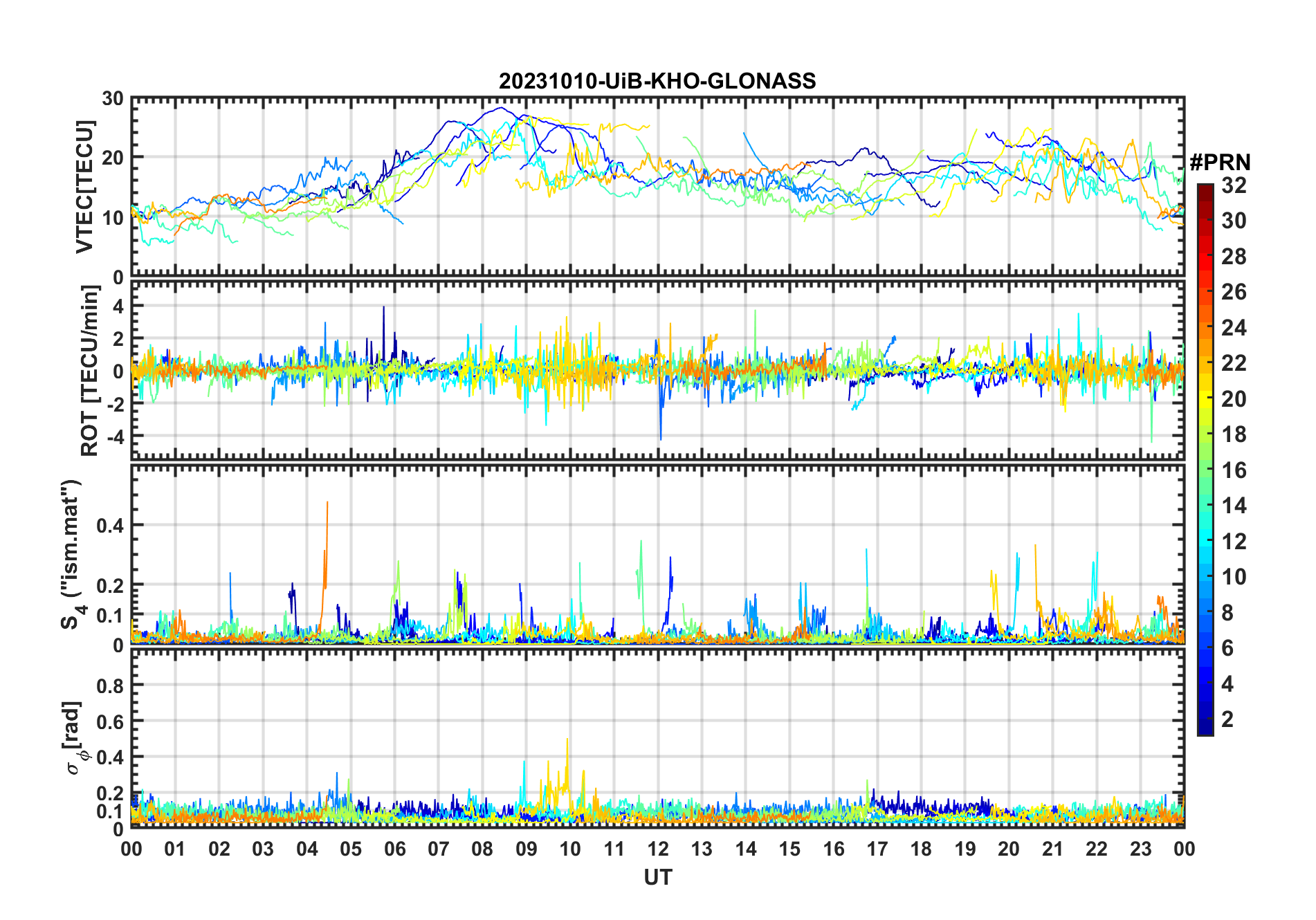Select colorbar tick label 18
Image resolution: width=1316 pixels, height=920 pixels.
(x=1234, y=434)
